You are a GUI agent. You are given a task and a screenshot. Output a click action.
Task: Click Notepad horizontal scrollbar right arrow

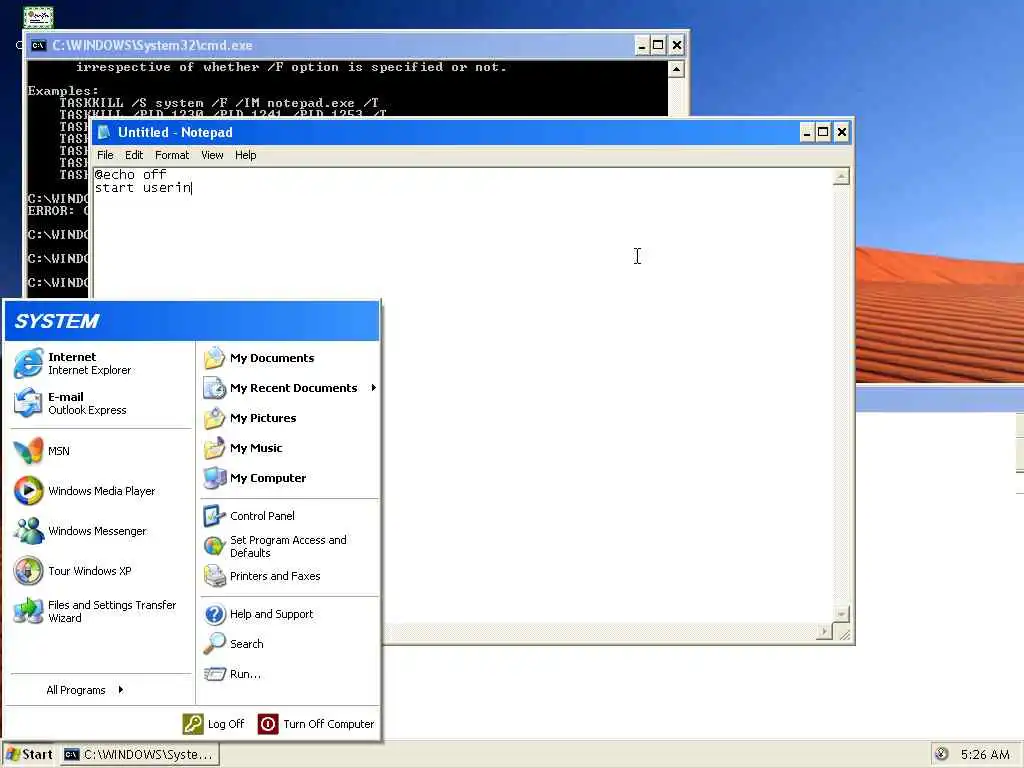(x=824, y=632)
